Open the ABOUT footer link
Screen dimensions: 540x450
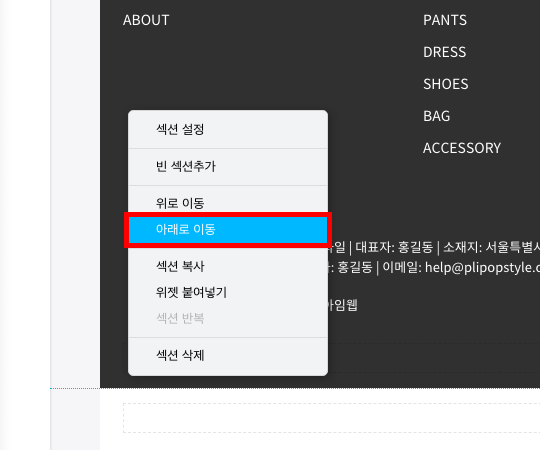click(146, 20)
